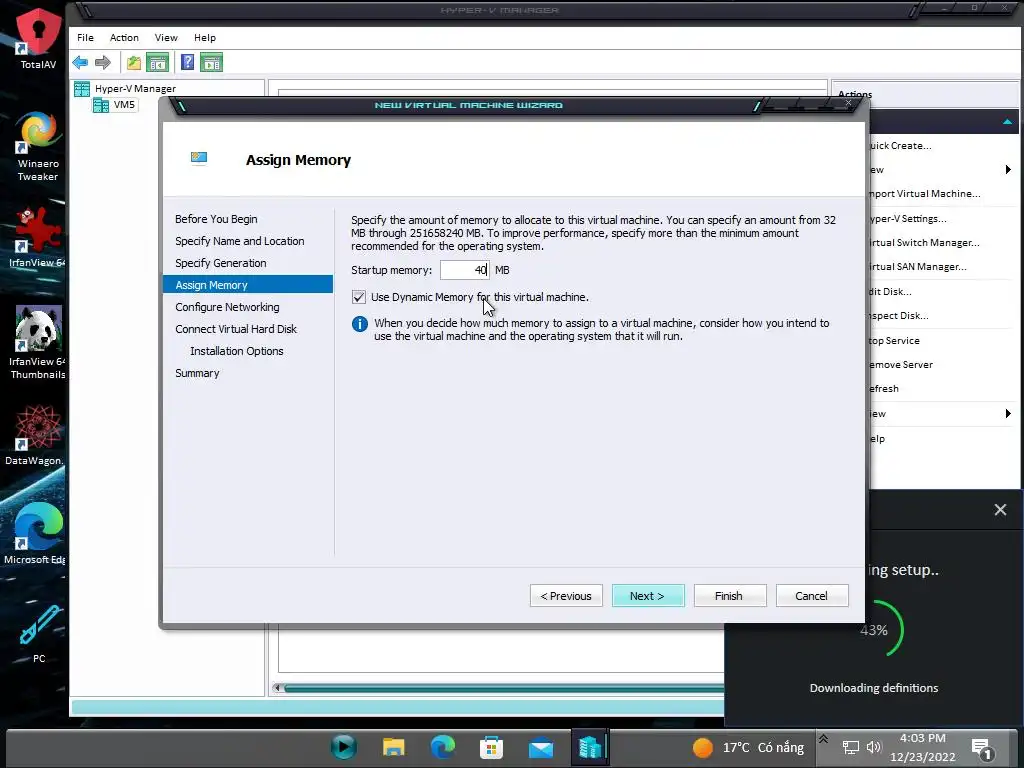Click the horizontal scrollbar in Hyper-V Manager
Image resolution: width=1024 pixels, height=768 pixels.
504,688
